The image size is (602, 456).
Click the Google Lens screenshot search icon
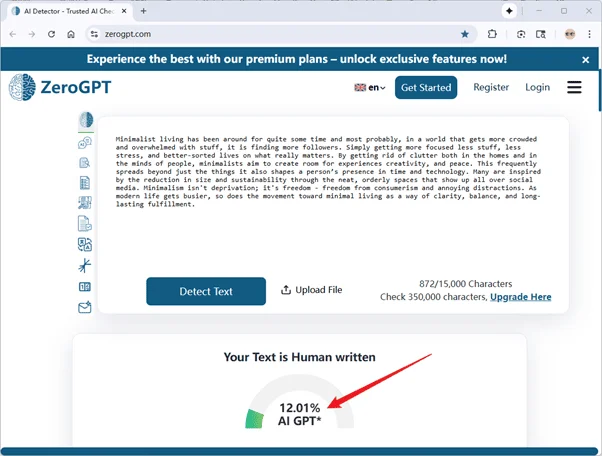521,34
